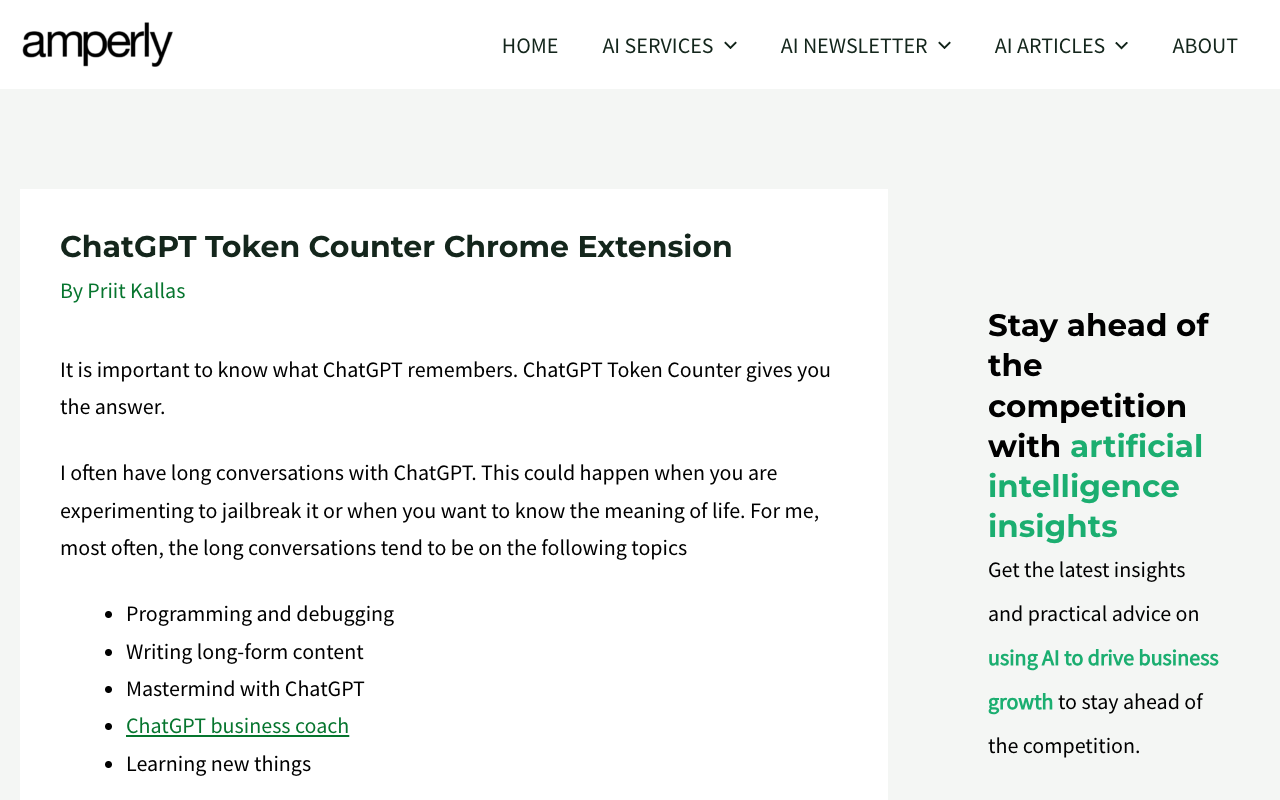This screenshot has height=800, width=1280.
Task: Open the ABOUT page from navigation
Action: click(x=1205, y=45)
